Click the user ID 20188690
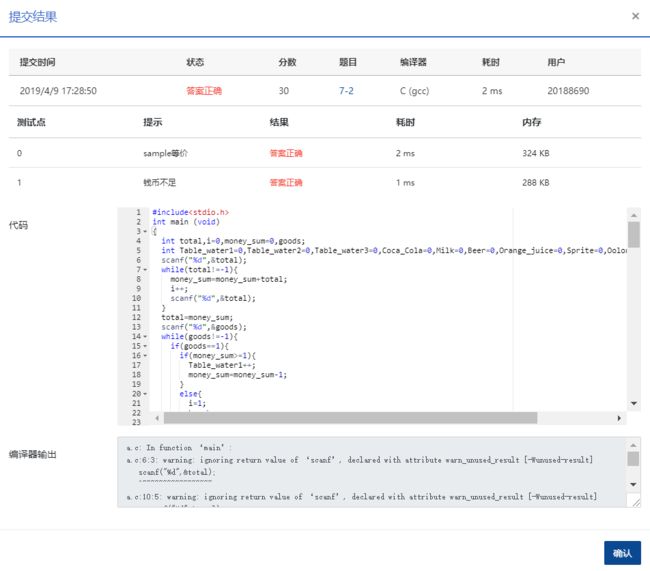This screenshot has width=650, height=571. coord(568,91)
